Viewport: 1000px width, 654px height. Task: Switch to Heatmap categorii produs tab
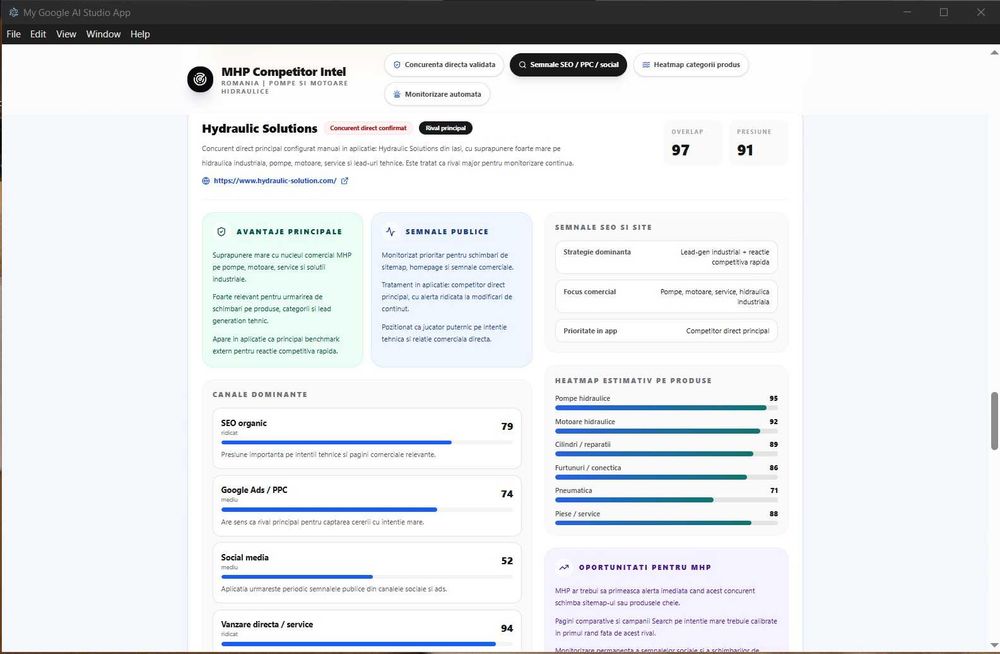691,64
